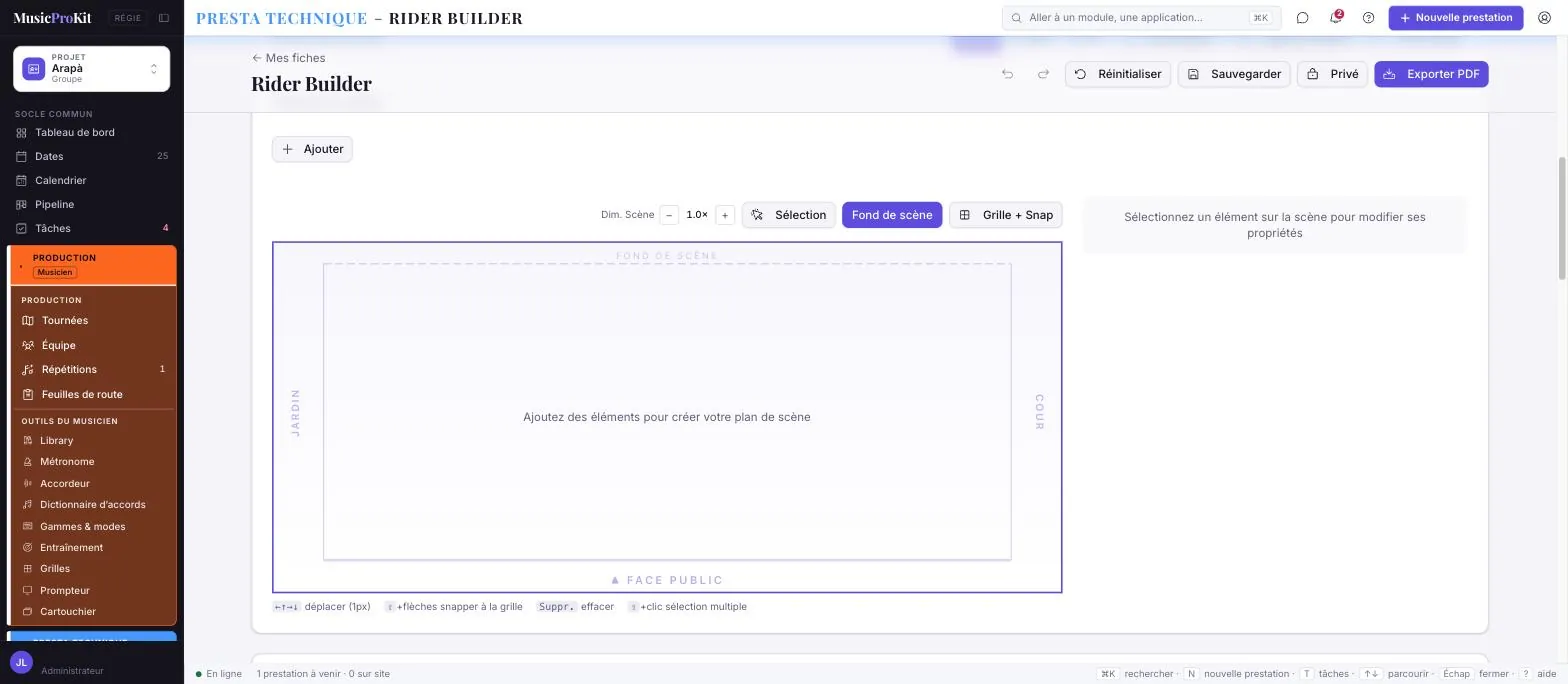Click the Dates calendar icon
Screen dimensions: 1568x684
pos(21,157)
